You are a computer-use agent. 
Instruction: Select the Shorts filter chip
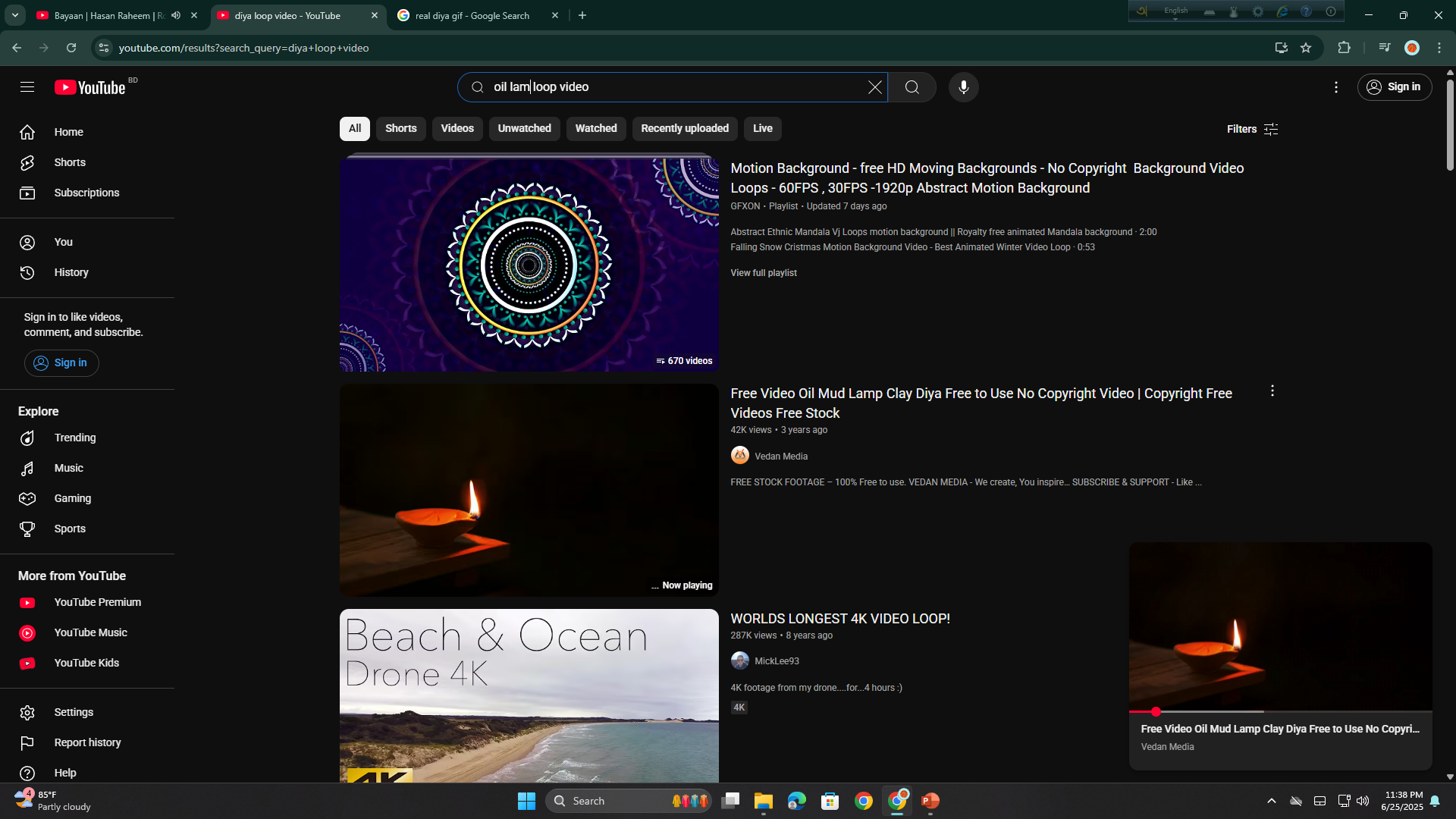(400, 128)
